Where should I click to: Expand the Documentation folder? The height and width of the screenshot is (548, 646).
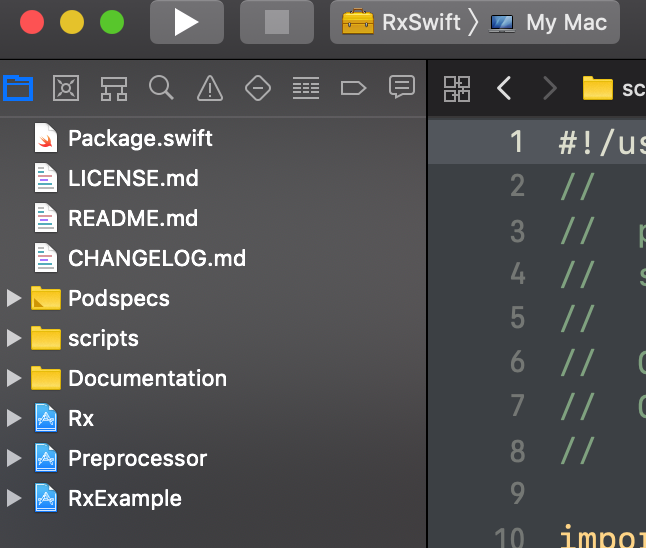14,378
